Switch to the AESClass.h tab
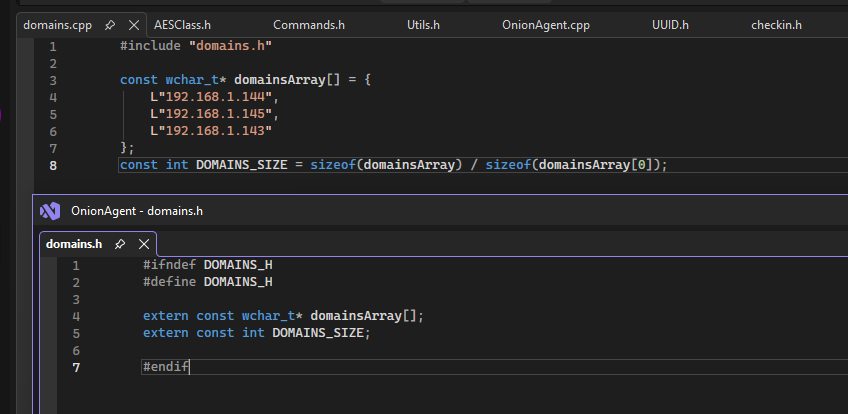 182,25
